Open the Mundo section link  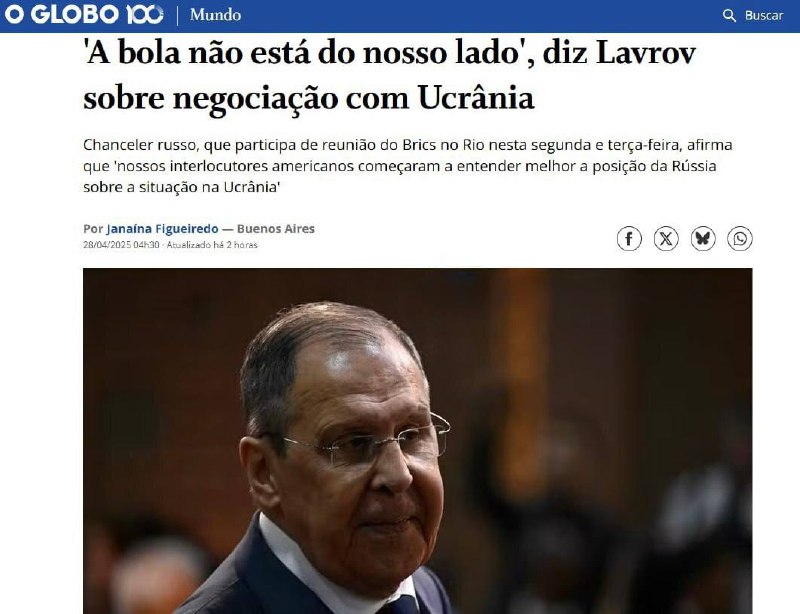[215, 15]
